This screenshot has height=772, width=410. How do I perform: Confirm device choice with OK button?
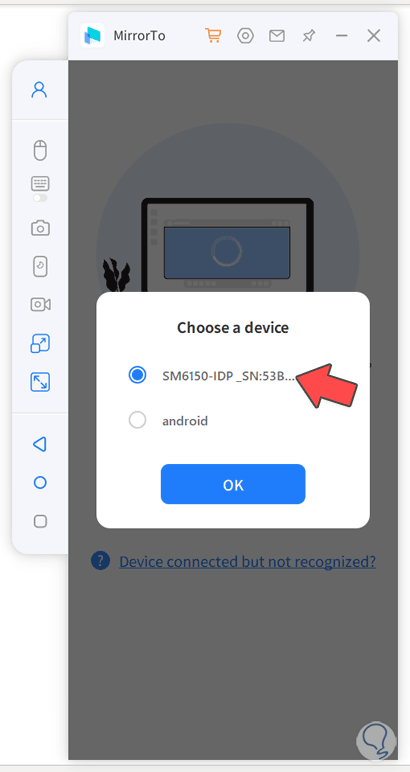pos(233,484)
